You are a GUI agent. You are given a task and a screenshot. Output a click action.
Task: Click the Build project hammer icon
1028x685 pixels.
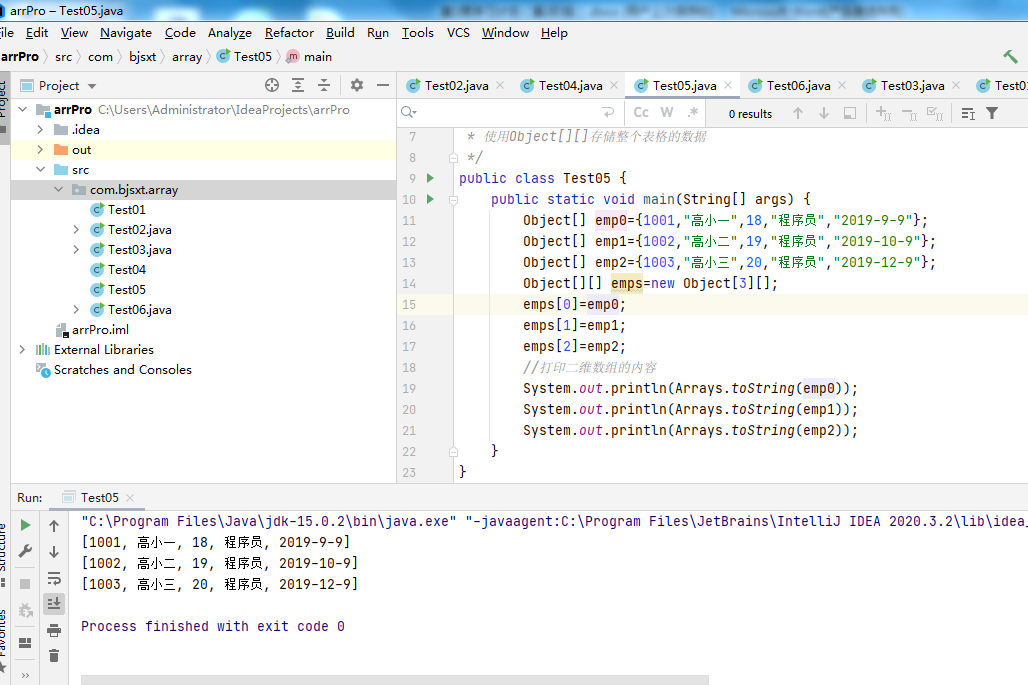pos(1010,57)
